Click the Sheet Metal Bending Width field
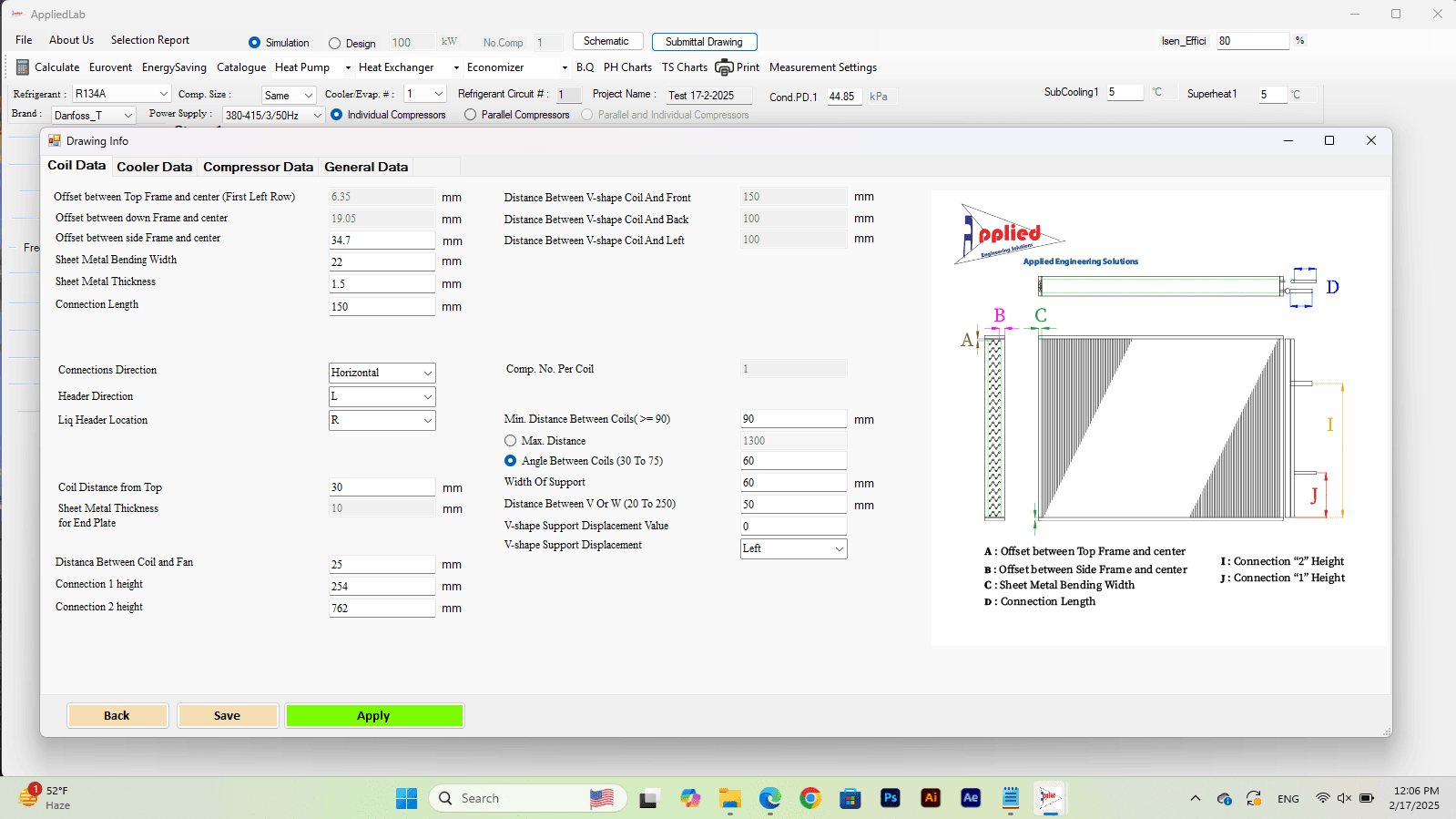The image size is (1456, 819). point(382,261)
